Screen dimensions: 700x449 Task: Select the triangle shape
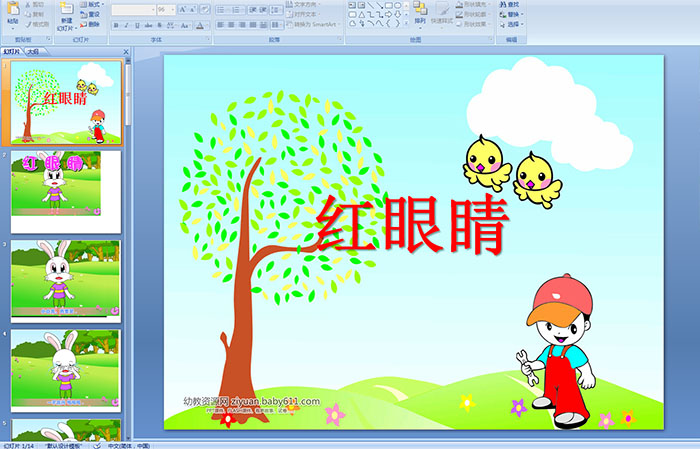pyautogui.click(x=361, y=15)
